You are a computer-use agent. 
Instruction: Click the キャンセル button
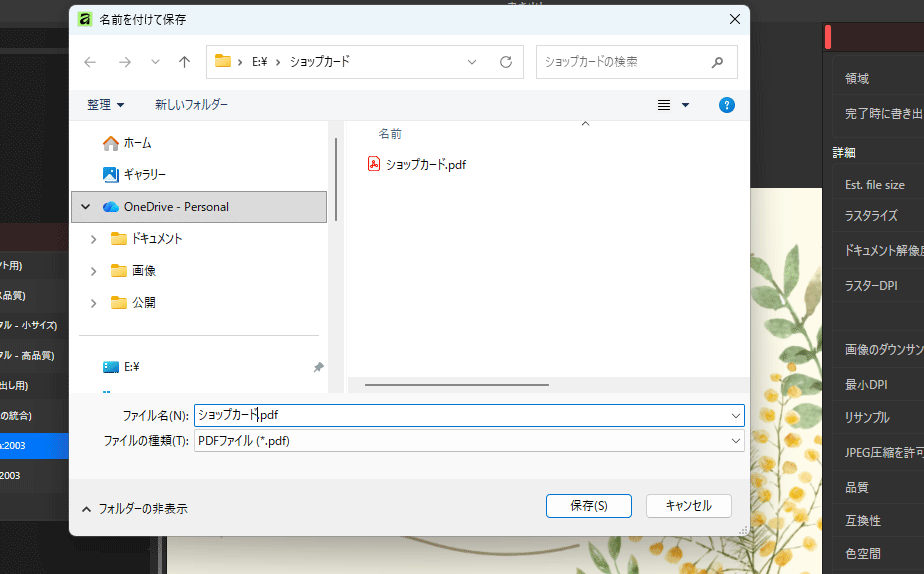(x=689, y=506)
